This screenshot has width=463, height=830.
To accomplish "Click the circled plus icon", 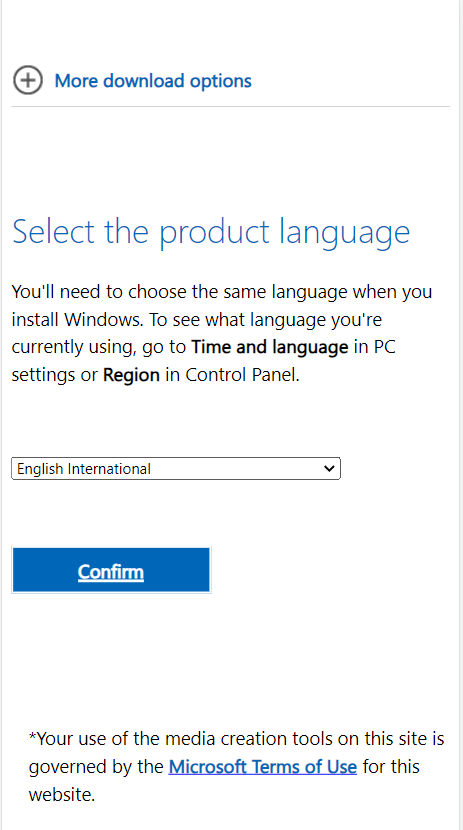I will coord(28,80).
